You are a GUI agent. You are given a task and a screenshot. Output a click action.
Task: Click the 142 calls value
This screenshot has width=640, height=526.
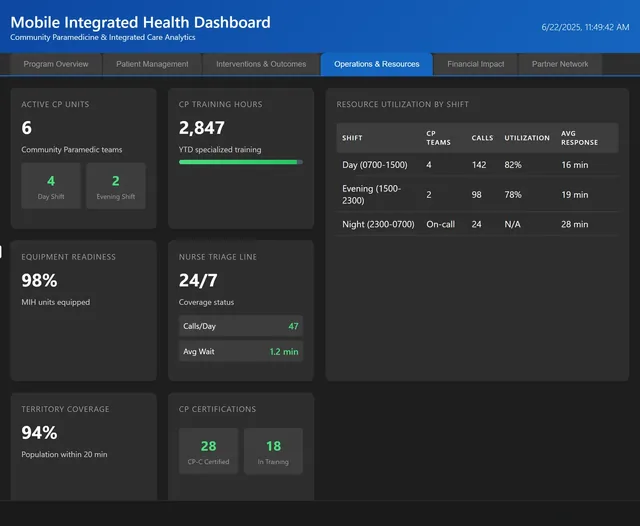479,165
